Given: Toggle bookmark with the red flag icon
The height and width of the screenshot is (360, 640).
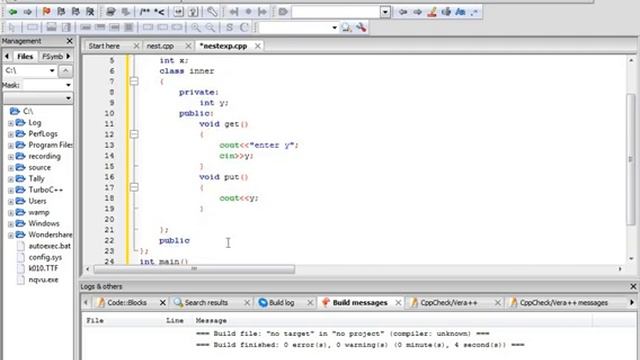Looking at the screenshot, I should pos(46,12).
